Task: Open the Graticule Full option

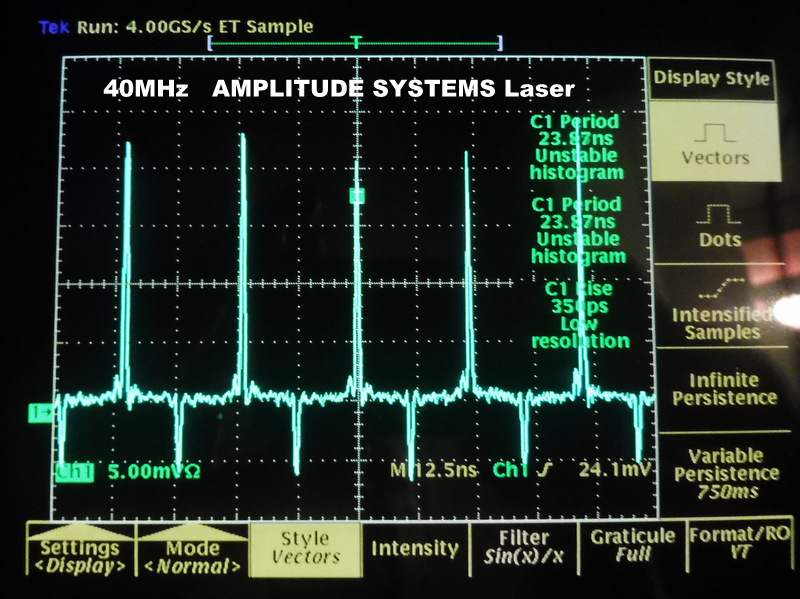Action: pyautogui.click(x=632, y=546)
